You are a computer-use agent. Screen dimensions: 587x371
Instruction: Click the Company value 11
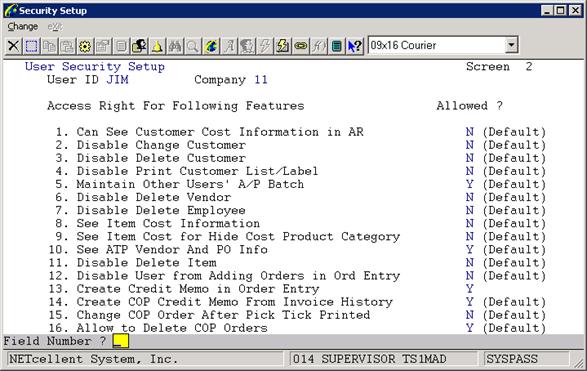[x=261, y=80]
